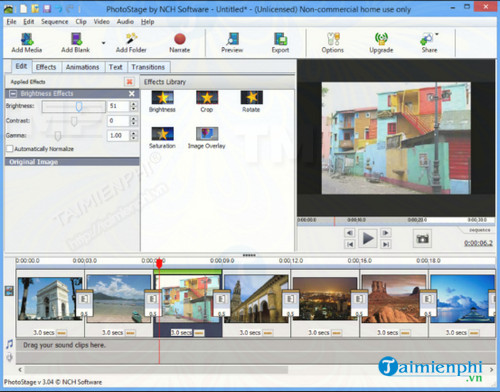Switch to the Text tab
Image resolution: width=500 pixels, height=392 pixels.
point(116,67)
